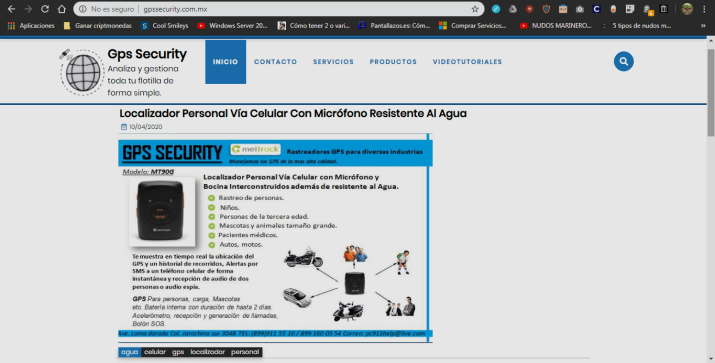Open the 'Pantallazos.es' bookmark
This screenshot has width=715, height=363.
(x=394, y=26)
